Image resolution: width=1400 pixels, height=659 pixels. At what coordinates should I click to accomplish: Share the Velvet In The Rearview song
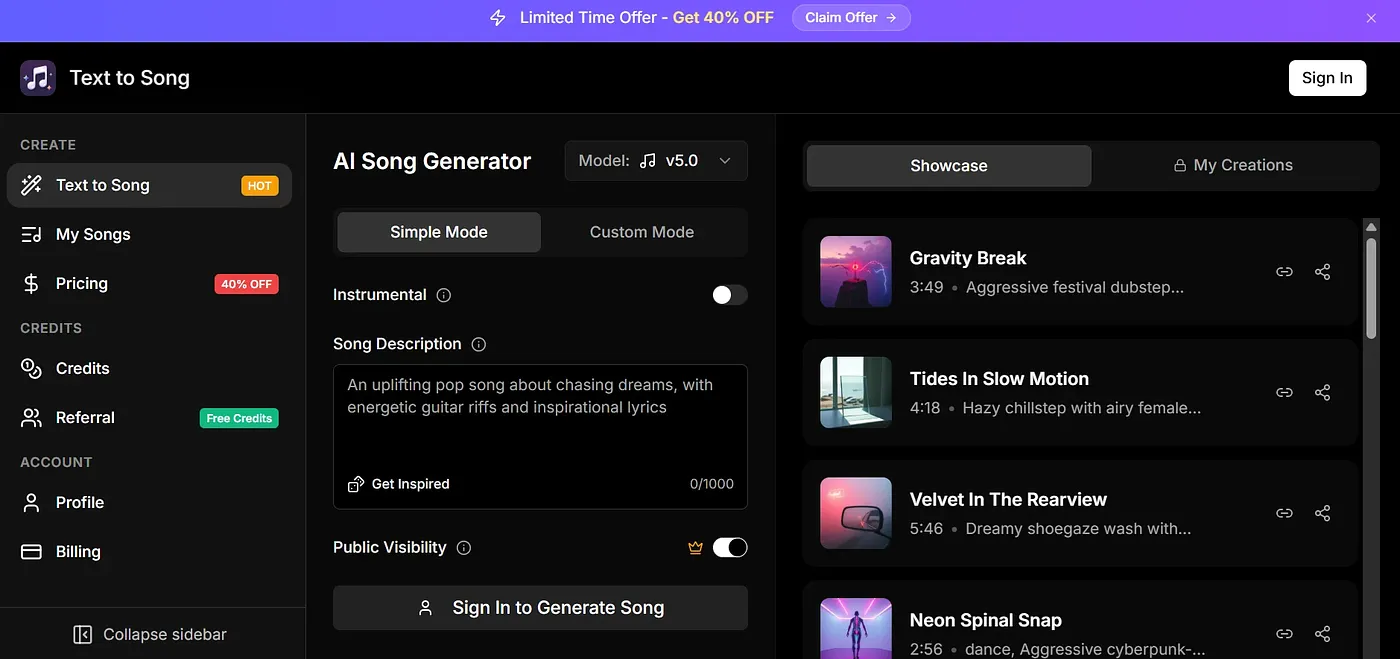[x=1322, y=513]
